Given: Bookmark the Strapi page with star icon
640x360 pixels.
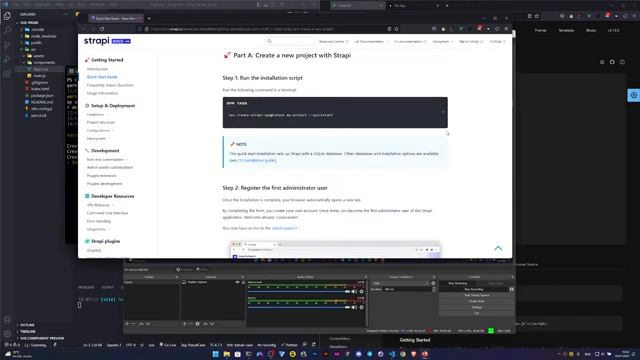Looking at the screenshot, I should pos(396,29).
